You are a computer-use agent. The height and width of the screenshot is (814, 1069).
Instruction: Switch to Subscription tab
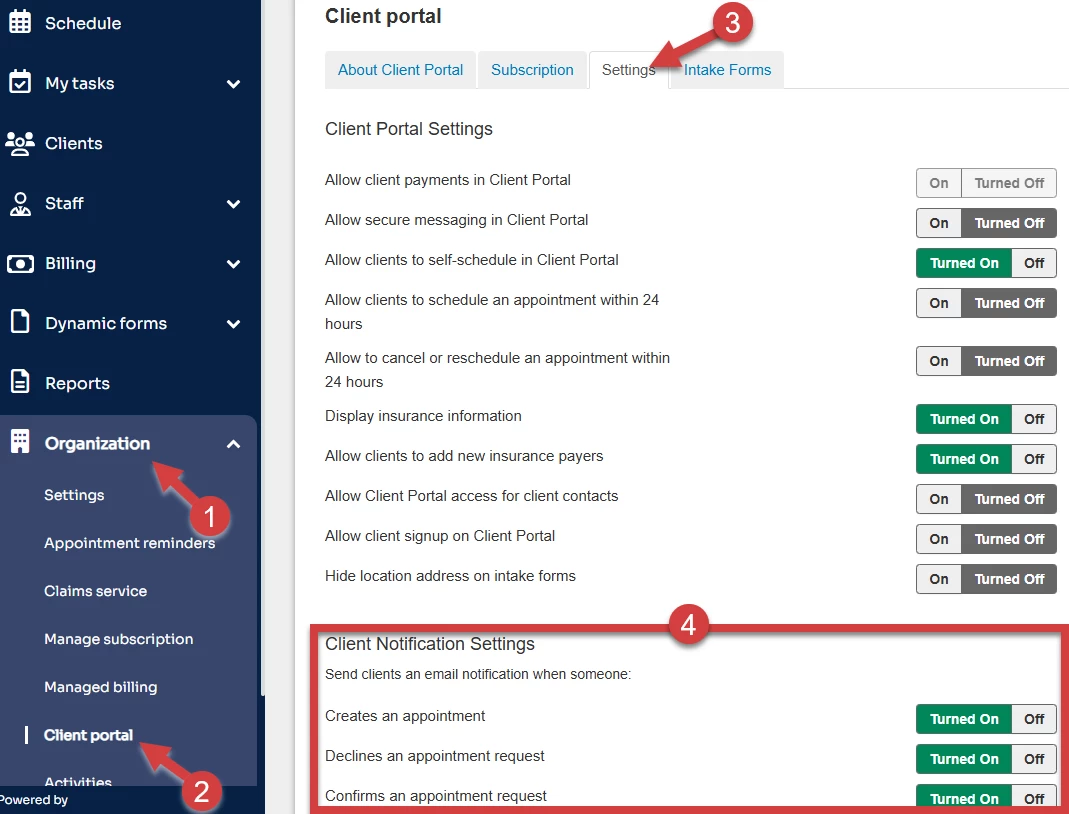tap(532, 70)
